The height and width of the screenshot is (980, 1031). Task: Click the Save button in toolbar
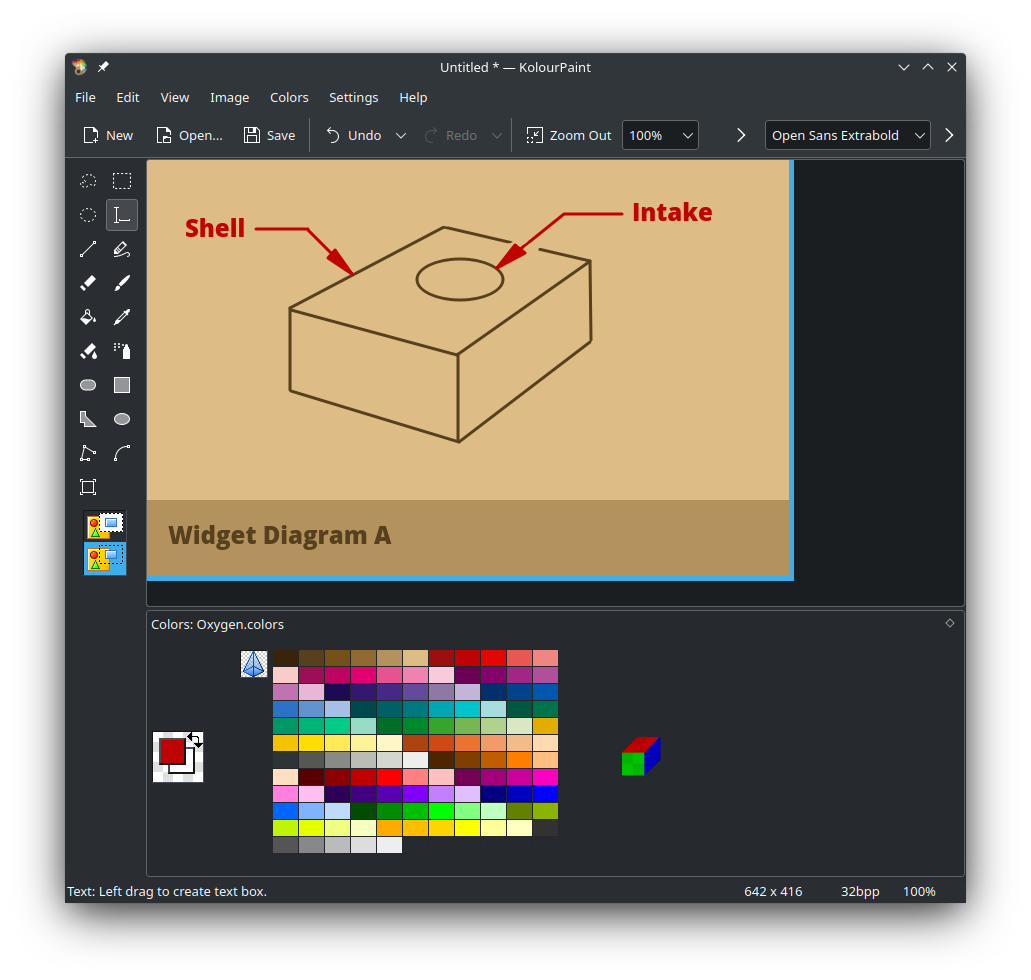[269, 135]
